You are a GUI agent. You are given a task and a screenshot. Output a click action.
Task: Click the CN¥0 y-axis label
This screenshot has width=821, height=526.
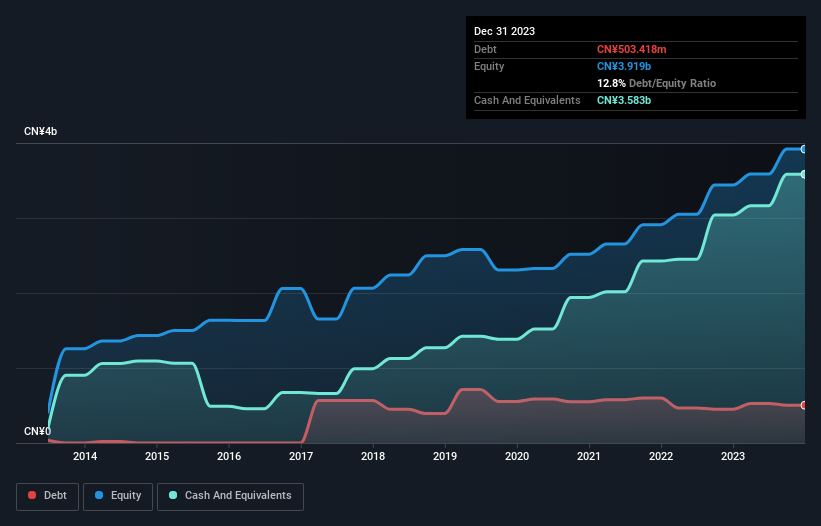coord(37,431)
